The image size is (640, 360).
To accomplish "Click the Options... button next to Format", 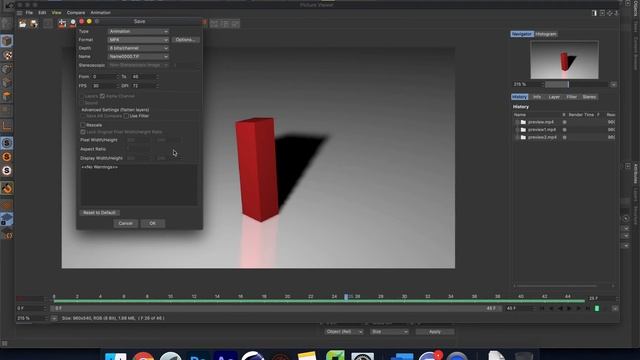I will coord(185,40).
